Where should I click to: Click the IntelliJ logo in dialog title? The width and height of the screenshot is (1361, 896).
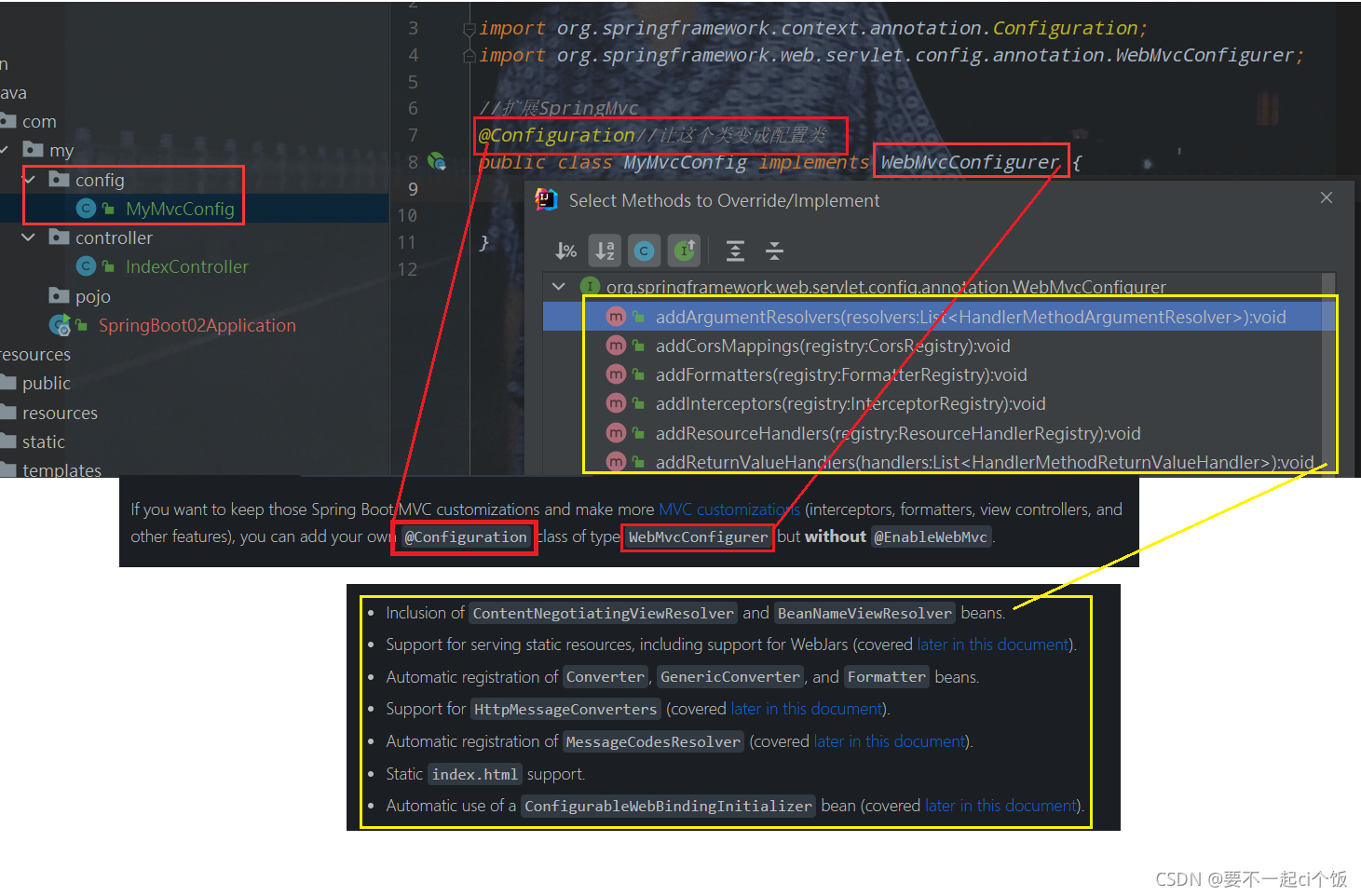coord(546,199)
